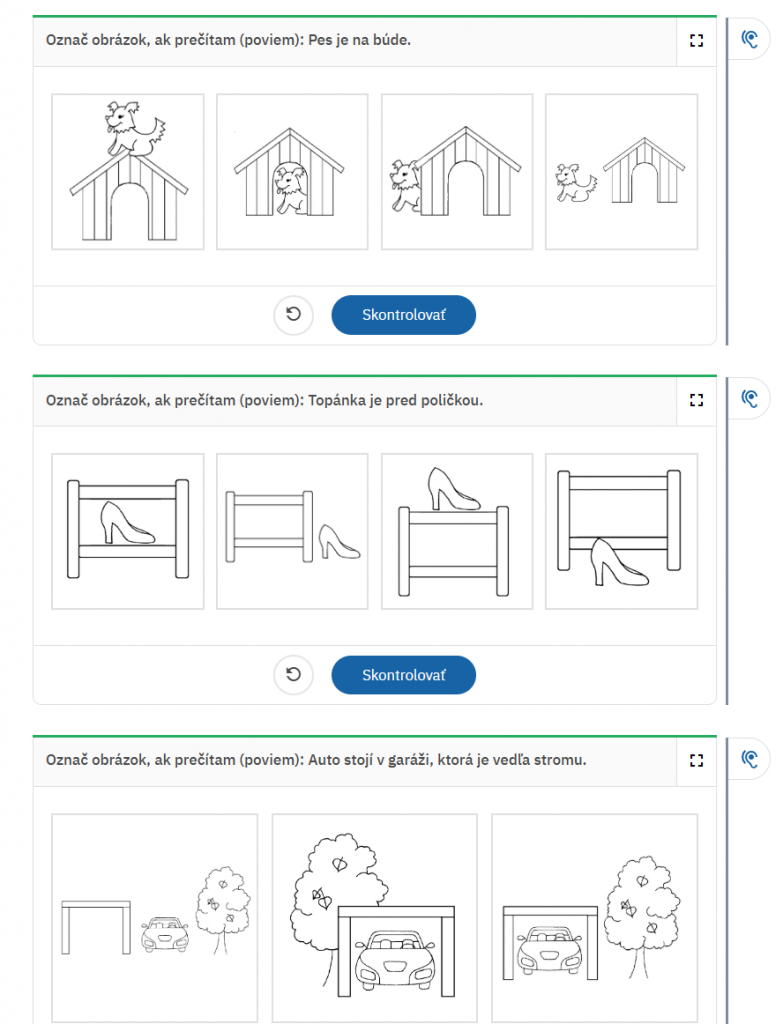
Task: Open fullscreen for the shoe shelf exercise
Action: (x=696, y=400)
